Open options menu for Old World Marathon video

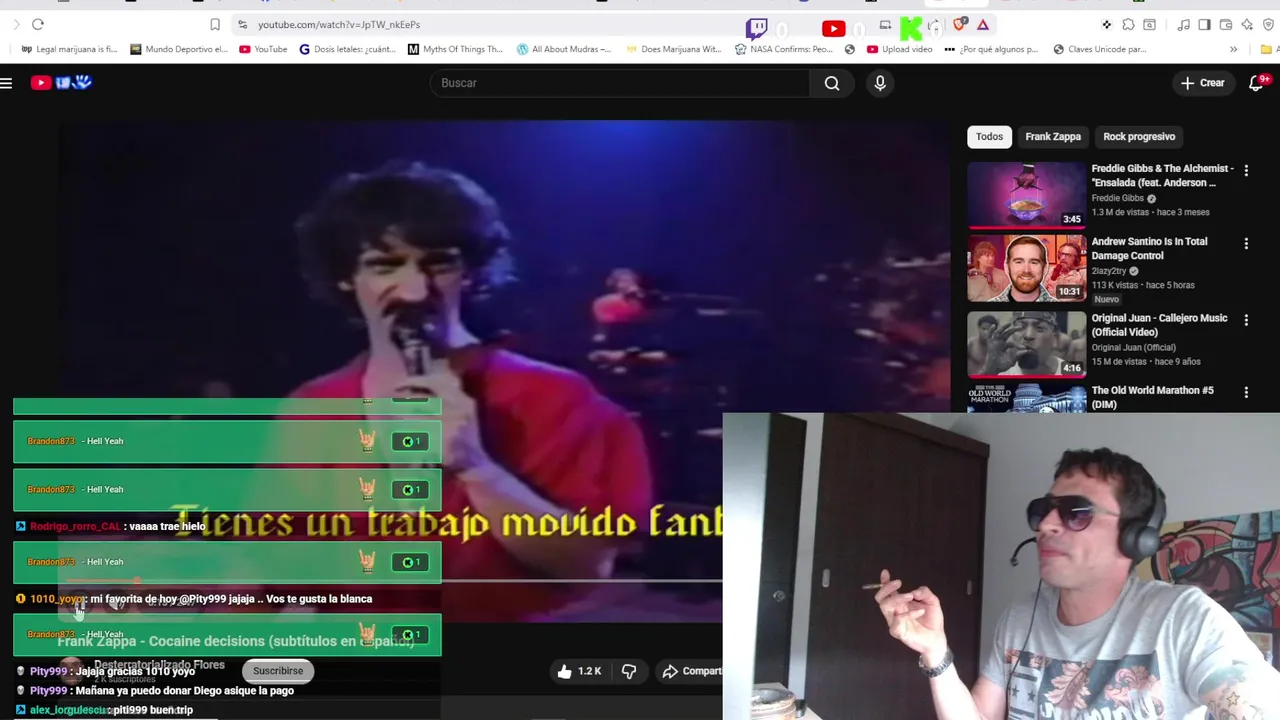[1246, 393]
